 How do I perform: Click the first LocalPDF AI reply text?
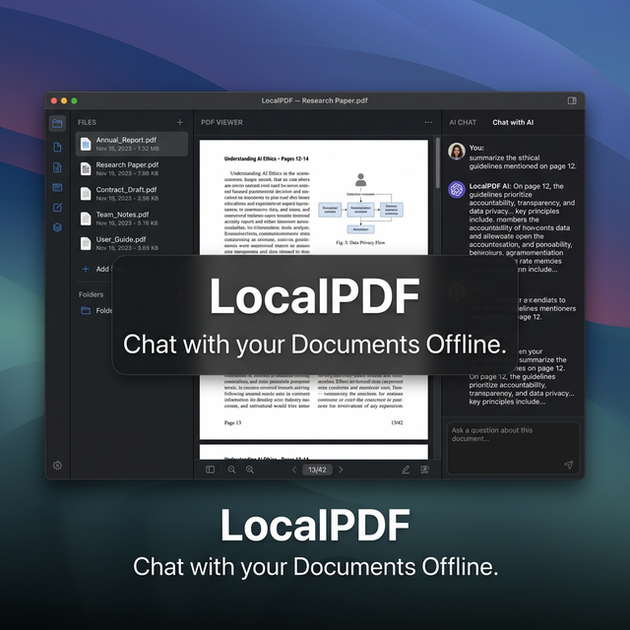point(522,227)
